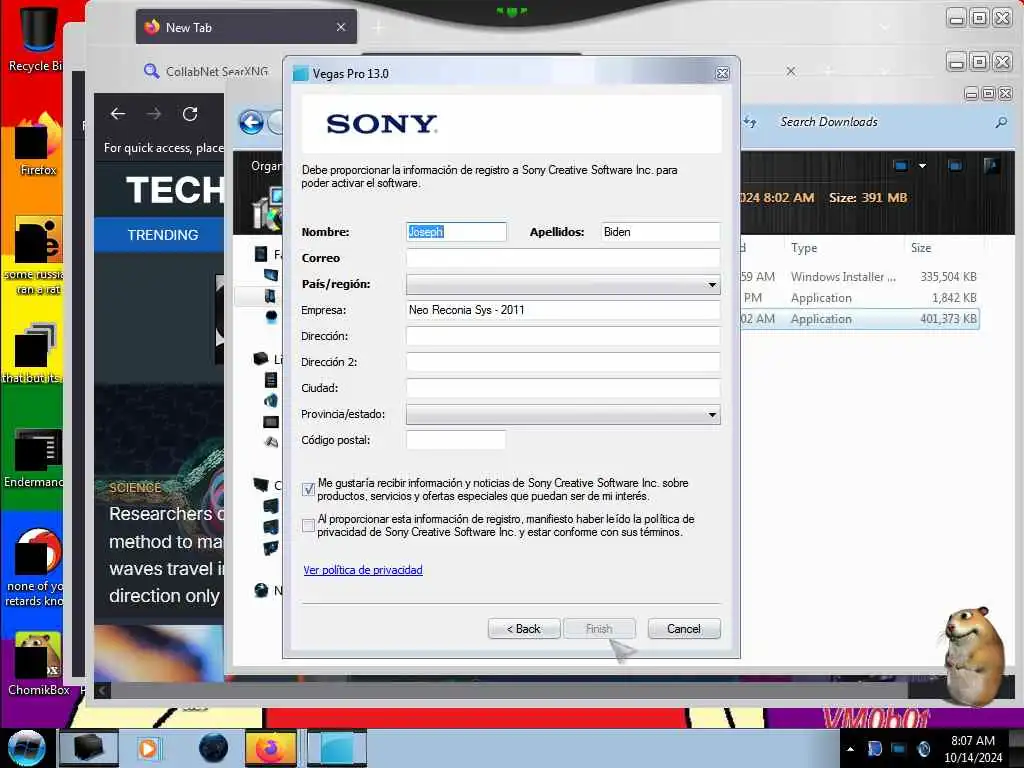Select the 401,373 KB Application row

click(859, 319)
